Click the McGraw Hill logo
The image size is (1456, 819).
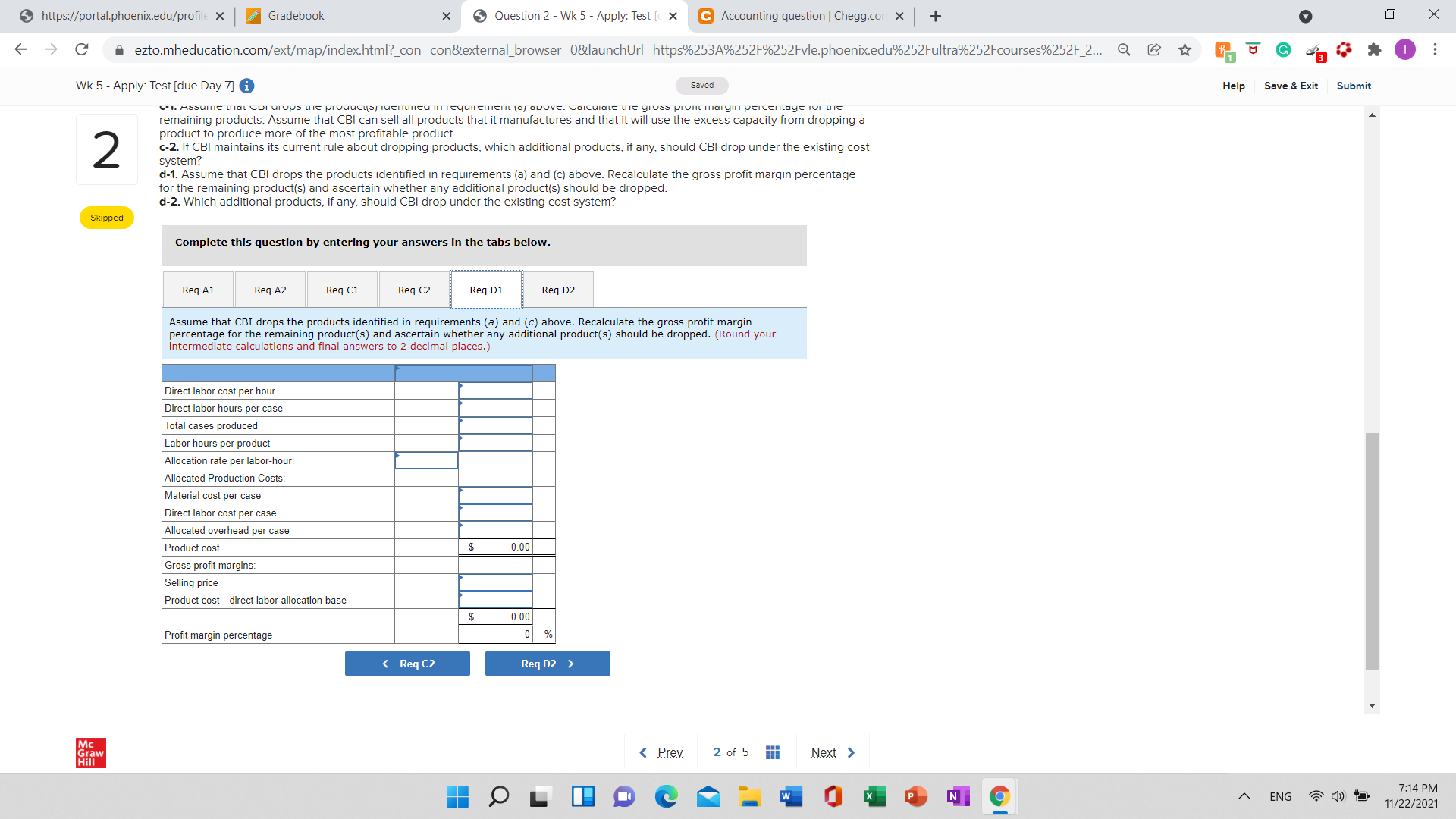(x=90, y=752)
